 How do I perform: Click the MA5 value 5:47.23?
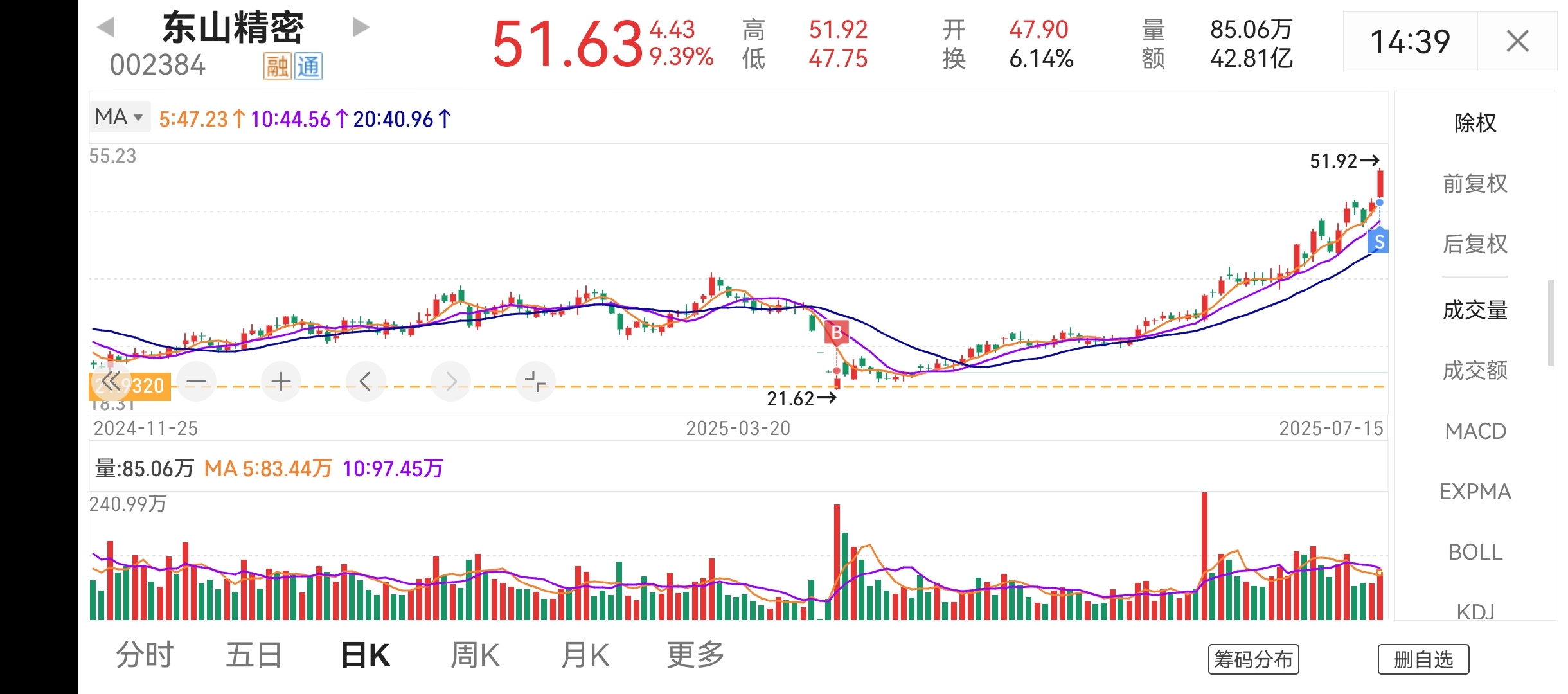202,119
